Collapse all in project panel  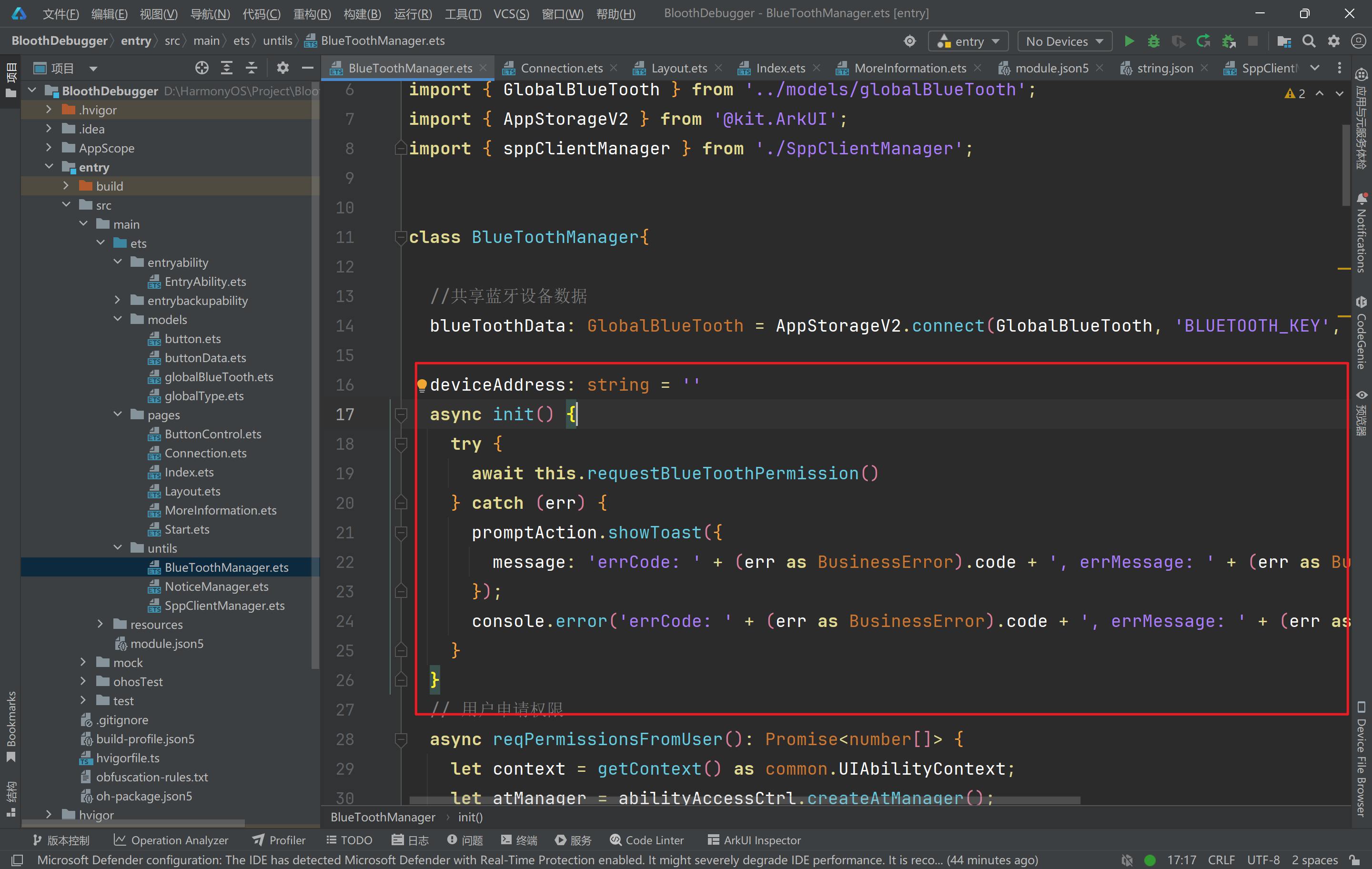click(251, 69)
